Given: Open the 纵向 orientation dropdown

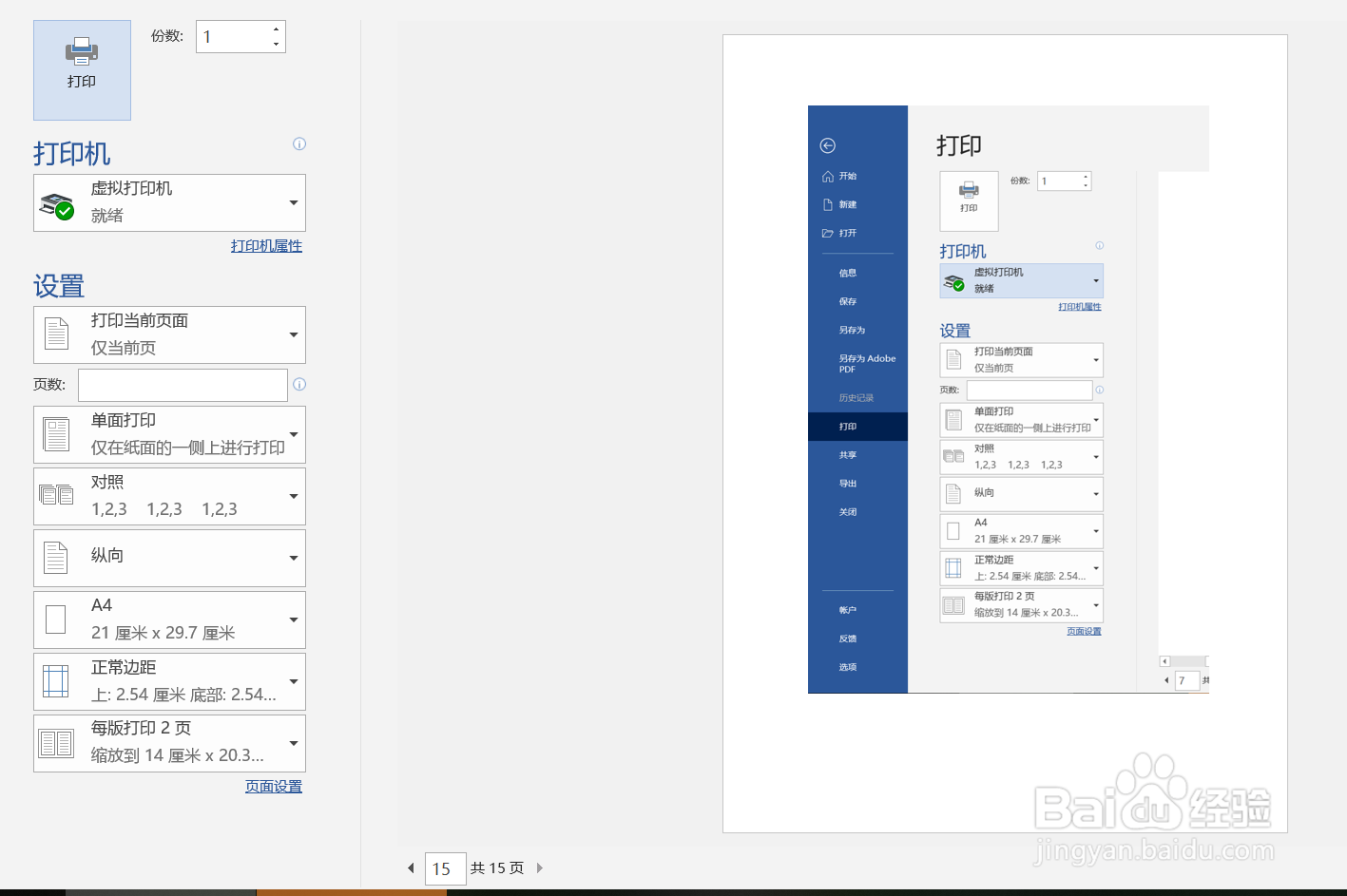Looking at the screenshot, I should [169, 558].
